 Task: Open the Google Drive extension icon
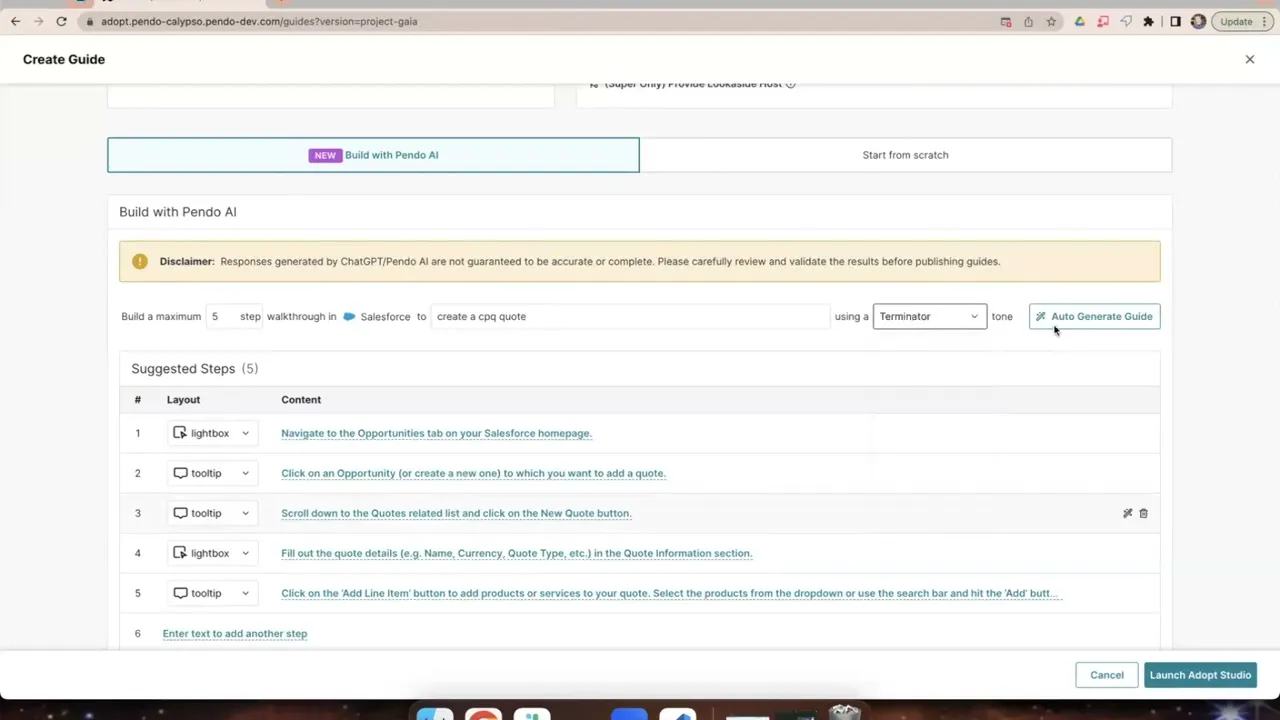(x=1080, y=21)
